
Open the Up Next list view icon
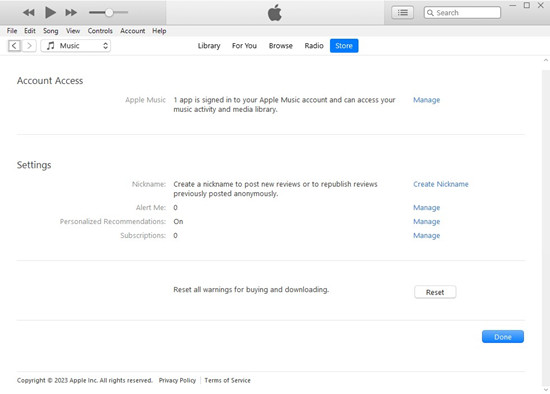(x=402, y=13)
